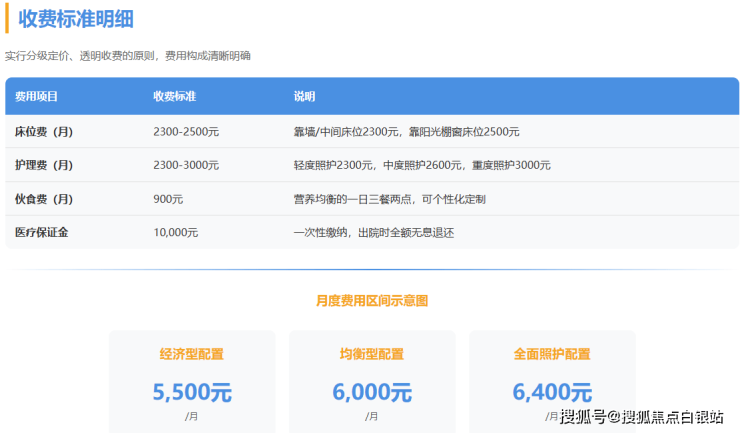Click the 伙食费（月） row label
Image resolution: width=740 pixels, height=433 pixels.
(x=44, y=199)
